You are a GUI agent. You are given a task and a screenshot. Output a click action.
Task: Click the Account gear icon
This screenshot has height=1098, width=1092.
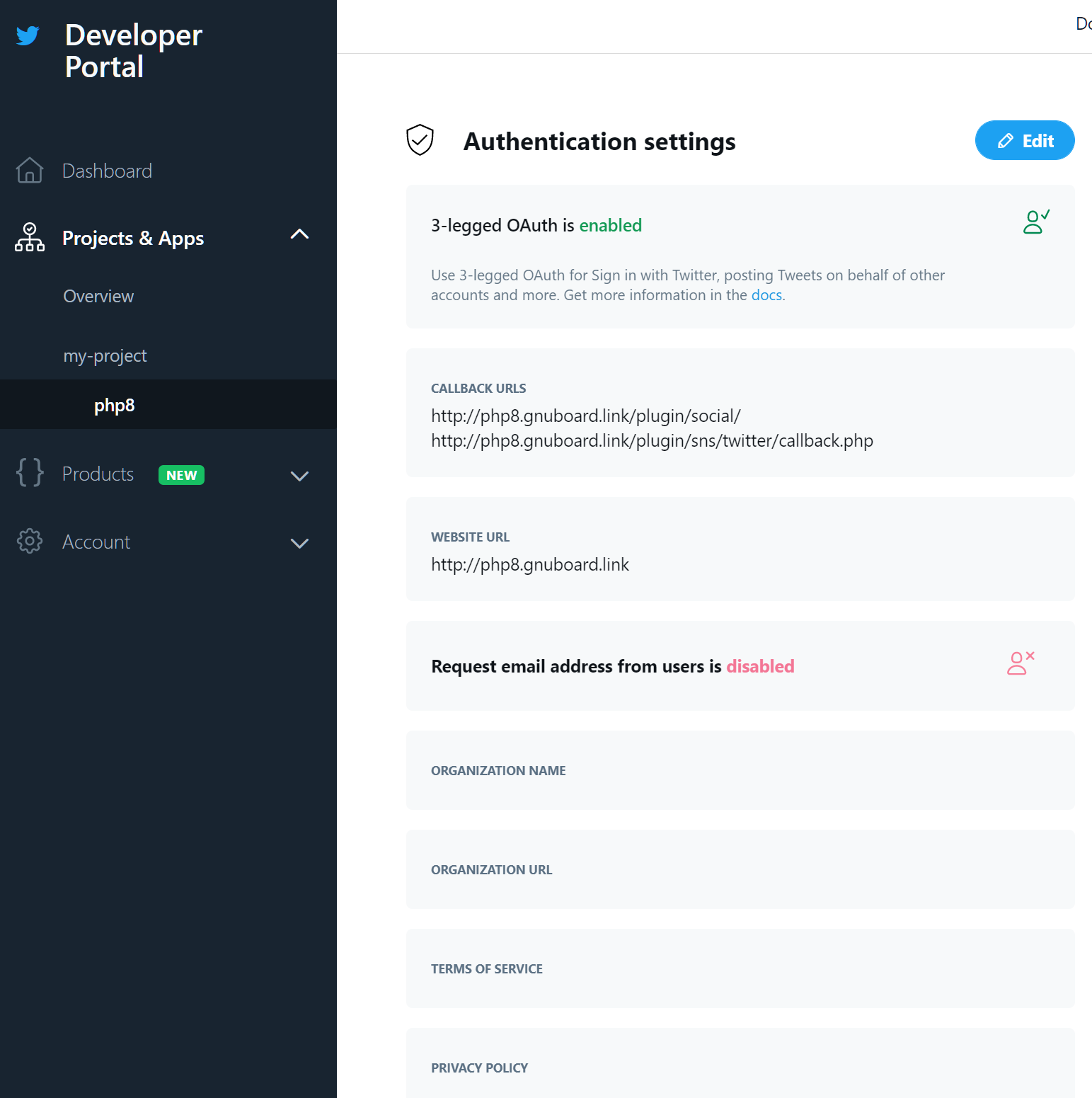pos(30,541)
